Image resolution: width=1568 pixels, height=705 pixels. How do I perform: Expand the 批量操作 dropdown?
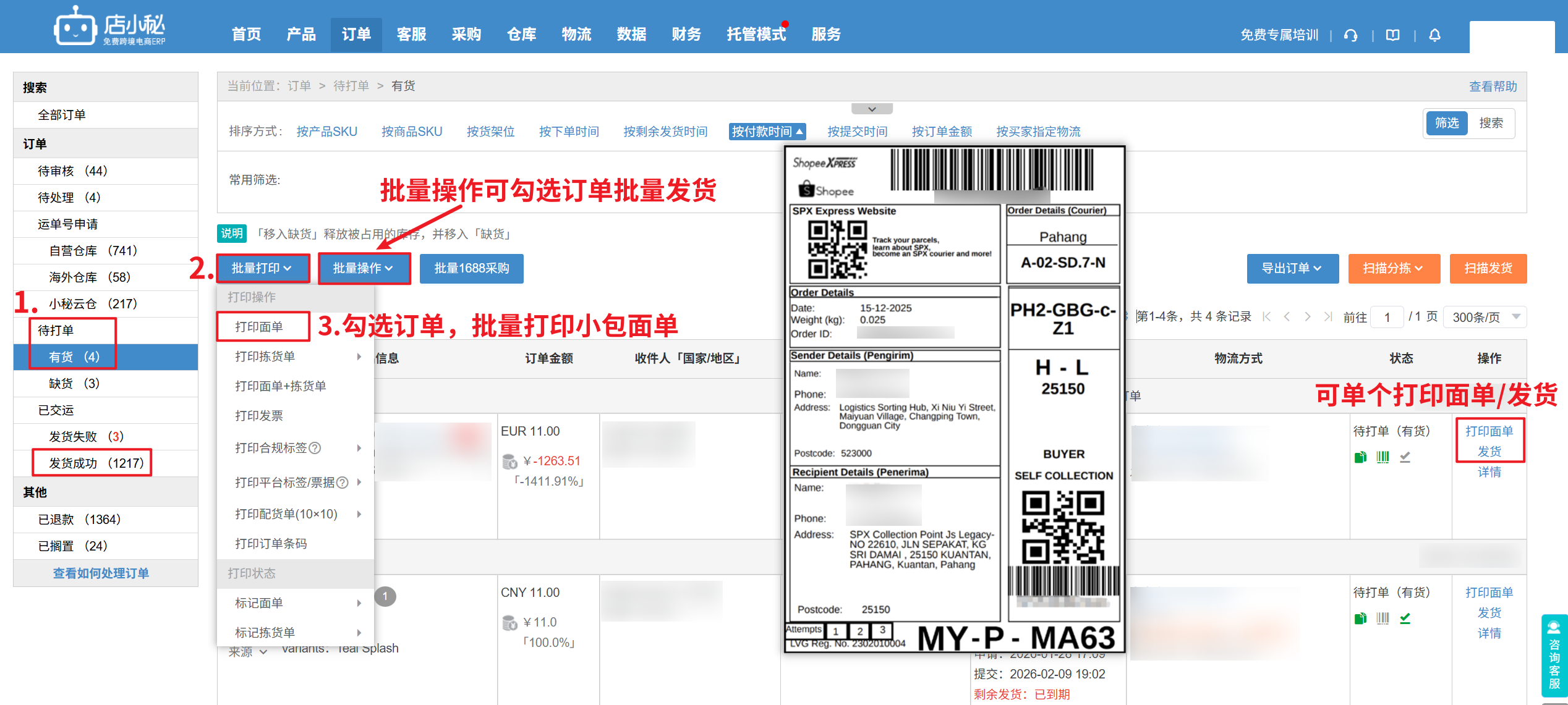pos(364,268)
